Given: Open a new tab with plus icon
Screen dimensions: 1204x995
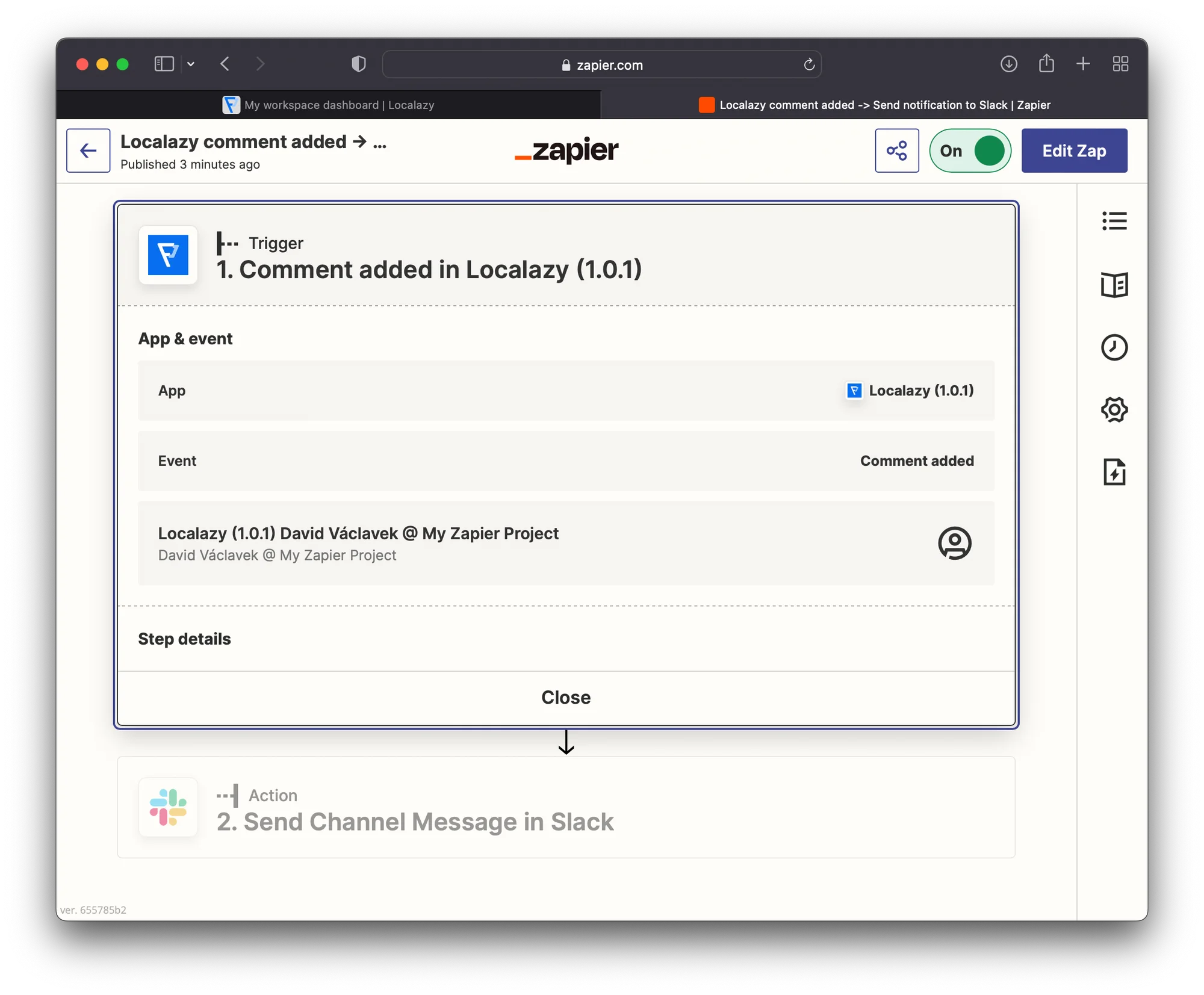Looking at the screenshot, I should [x=1082, y=64].
